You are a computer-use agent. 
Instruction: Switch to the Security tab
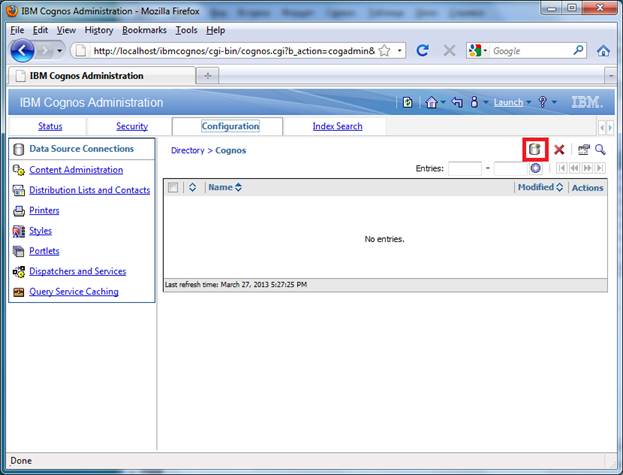click(x=132, y=126)
